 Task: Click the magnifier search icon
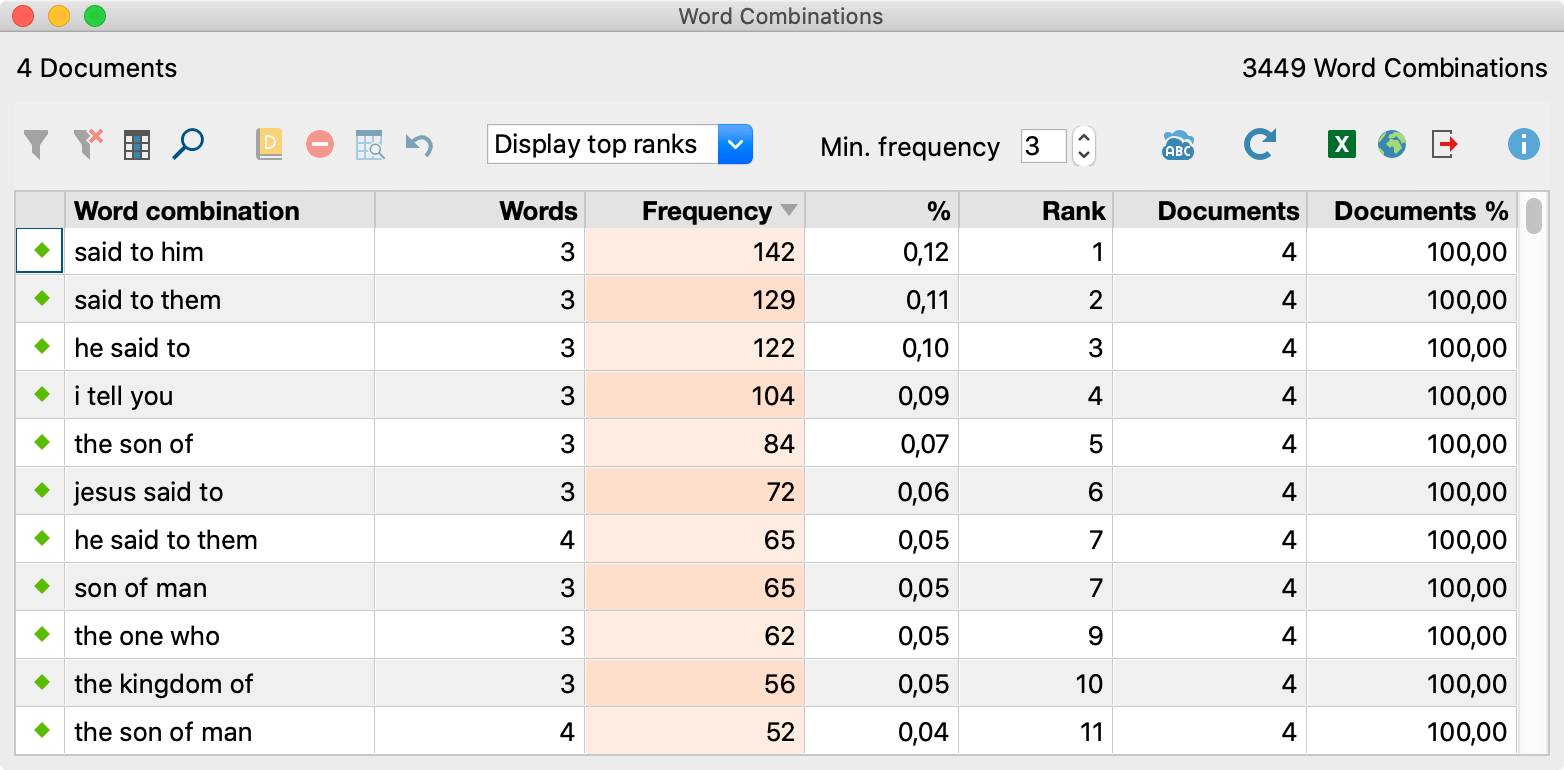click(x=188, y=145)
